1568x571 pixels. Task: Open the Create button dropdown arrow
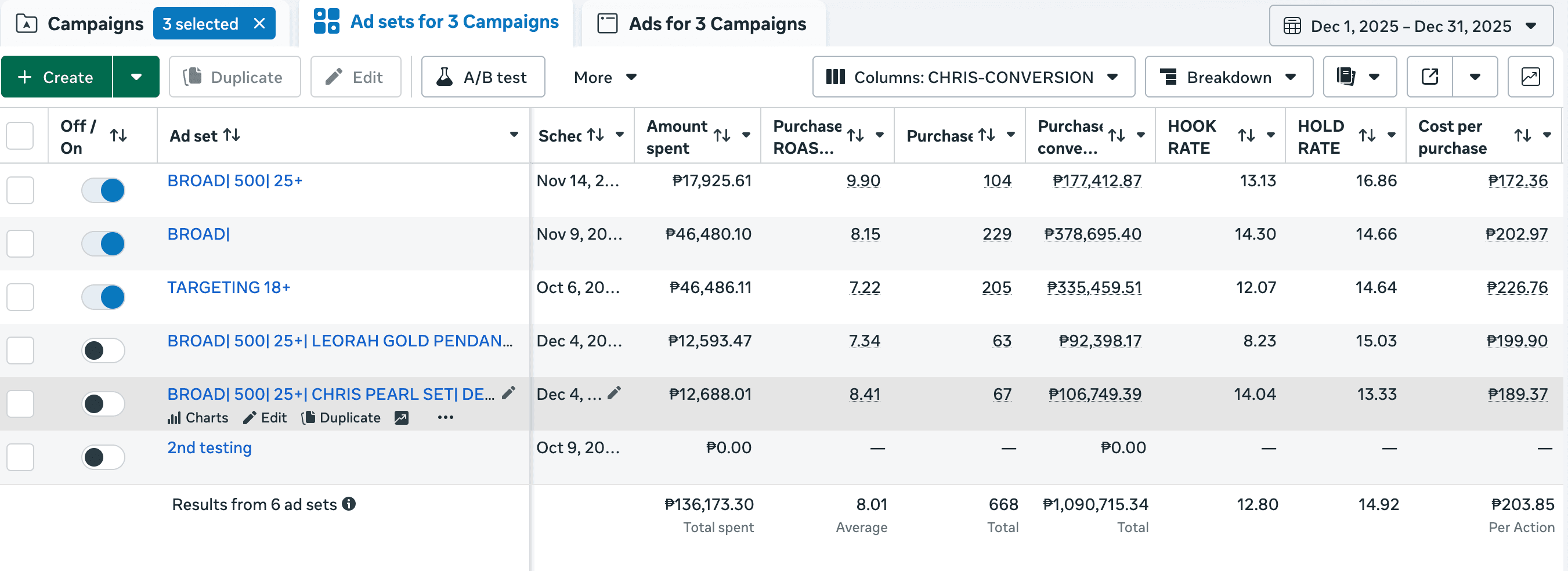[136, 77]
